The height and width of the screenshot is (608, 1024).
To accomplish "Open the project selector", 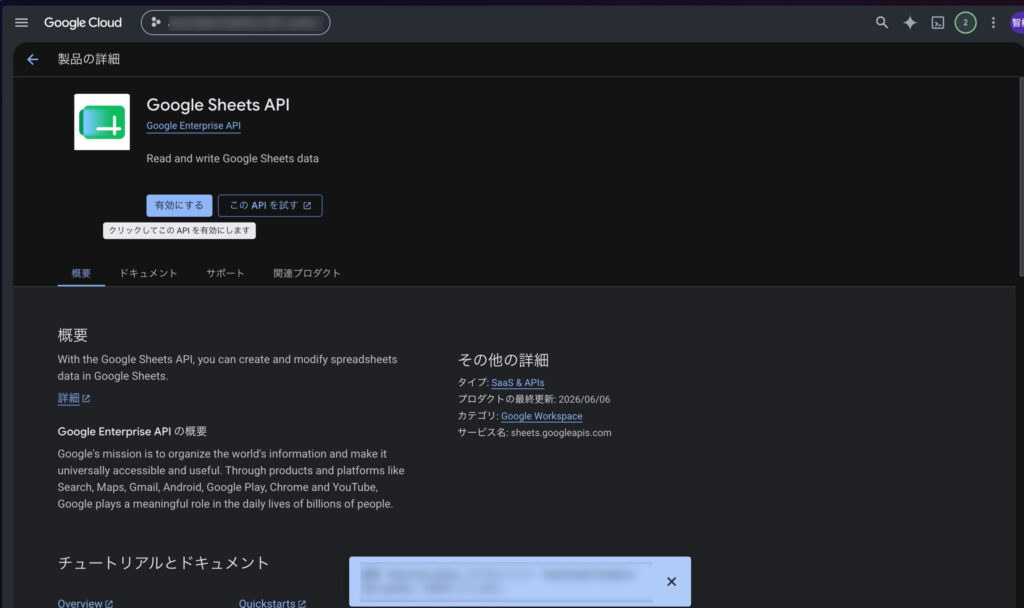I will click(236, 23).
